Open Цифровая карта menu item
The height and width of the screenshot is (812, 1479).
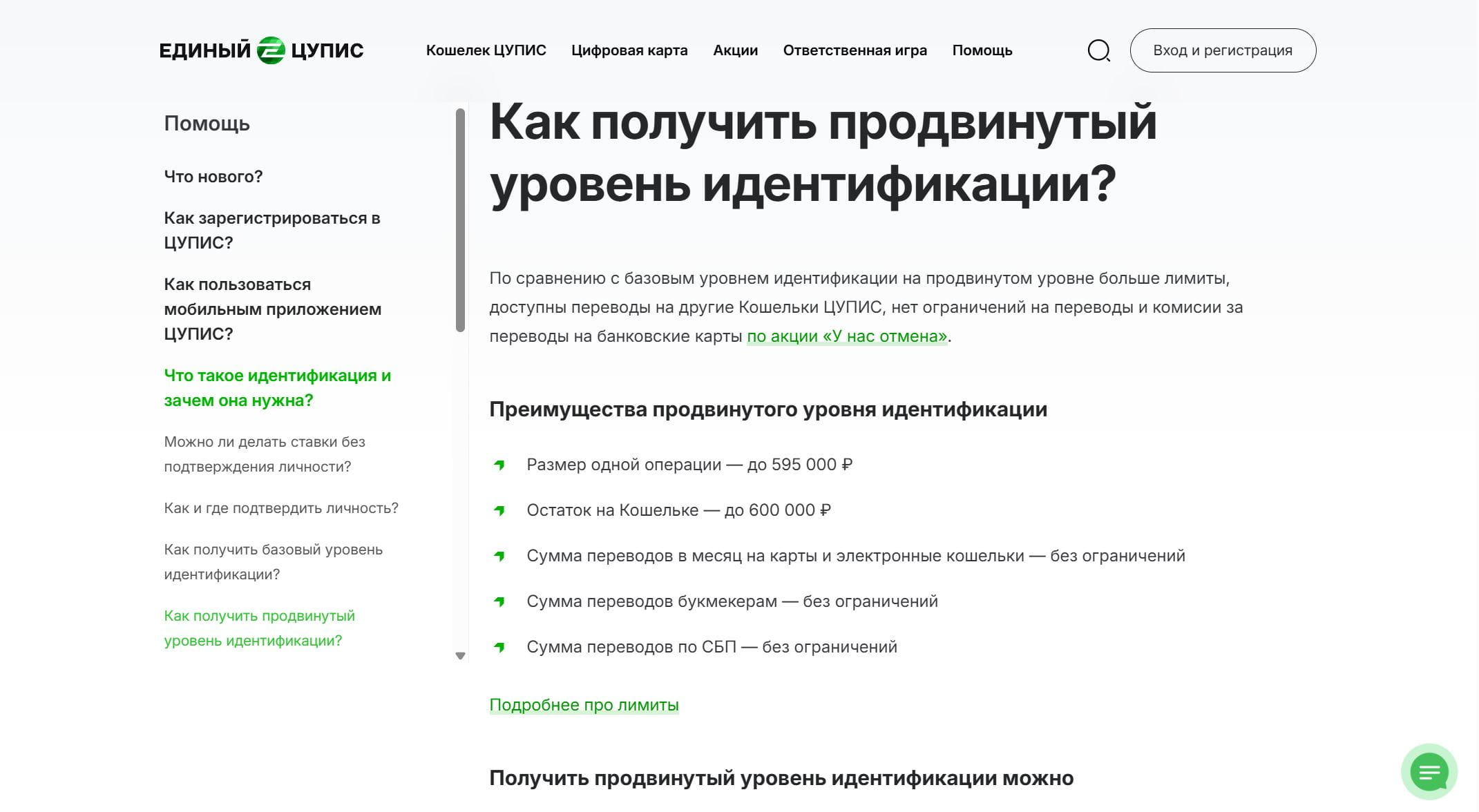(629, 50)
